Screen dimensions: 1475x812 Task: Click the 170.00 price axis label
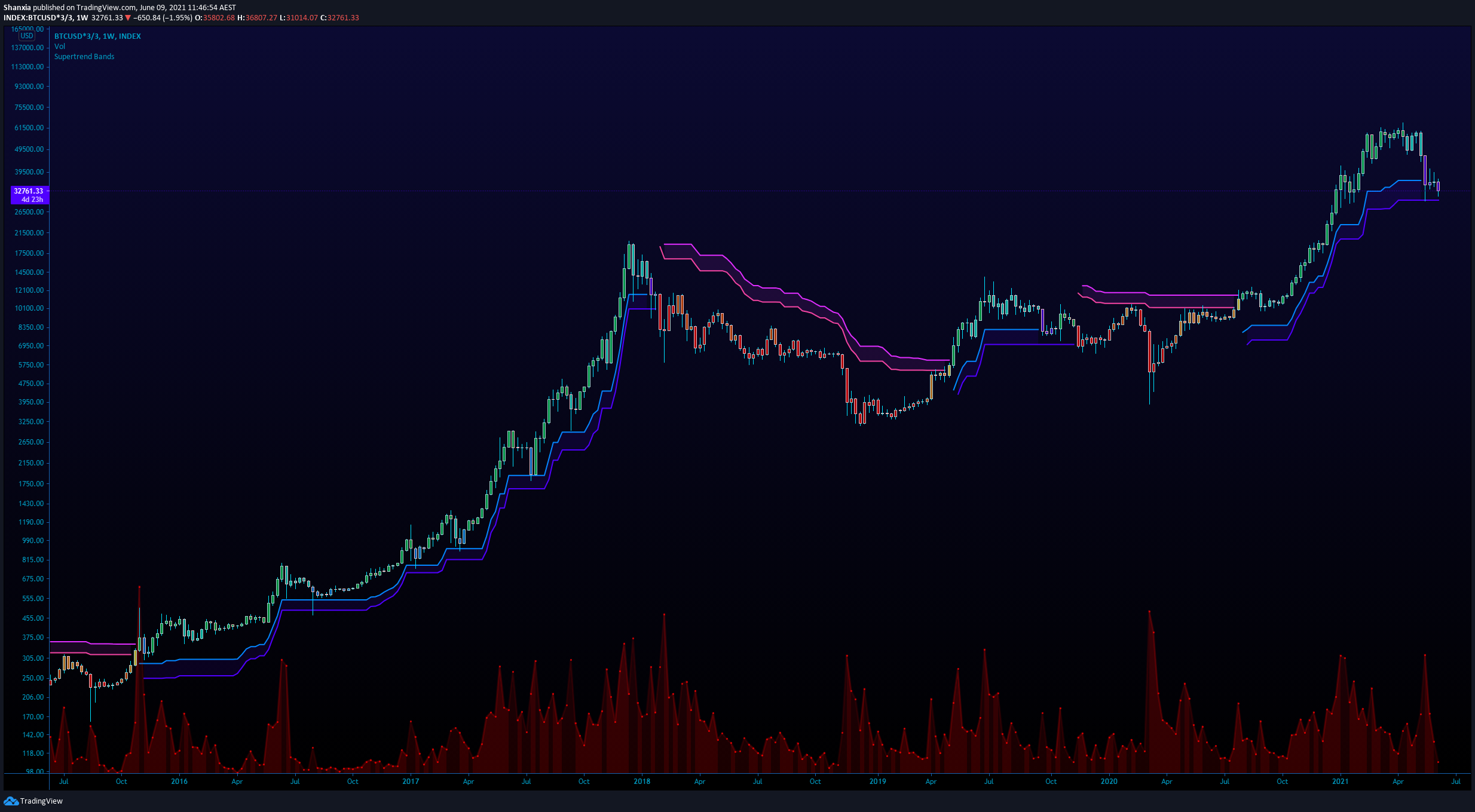[x=33, y=717]
